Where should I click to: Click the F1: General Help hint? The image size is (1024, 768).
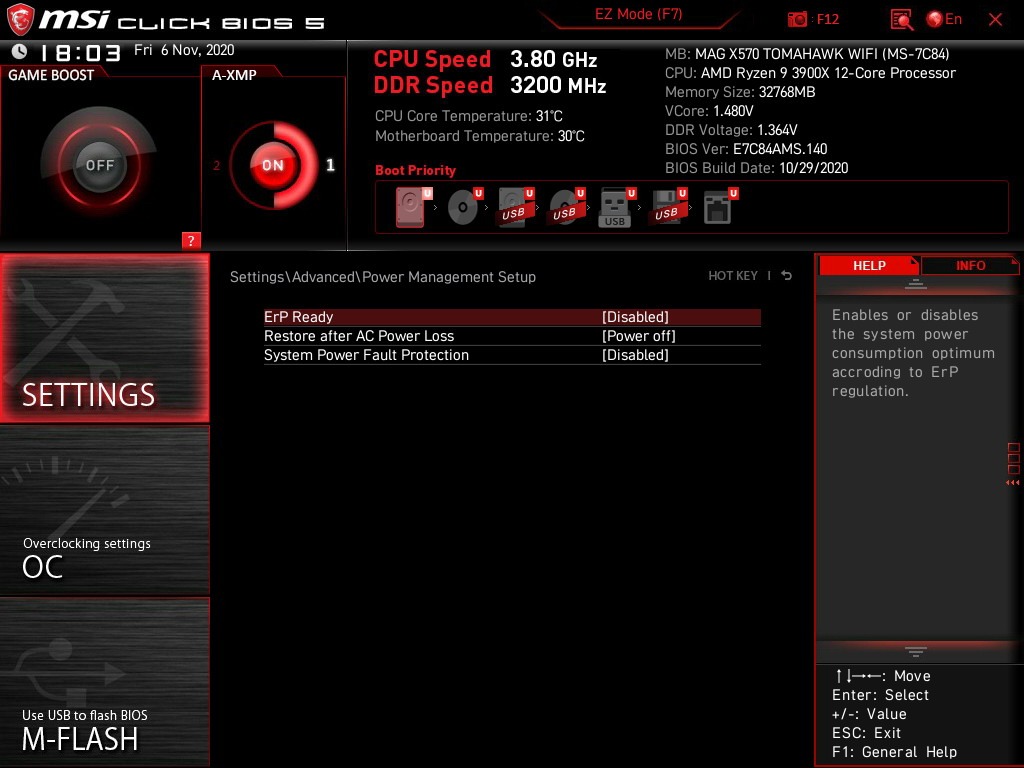point(895,752)
